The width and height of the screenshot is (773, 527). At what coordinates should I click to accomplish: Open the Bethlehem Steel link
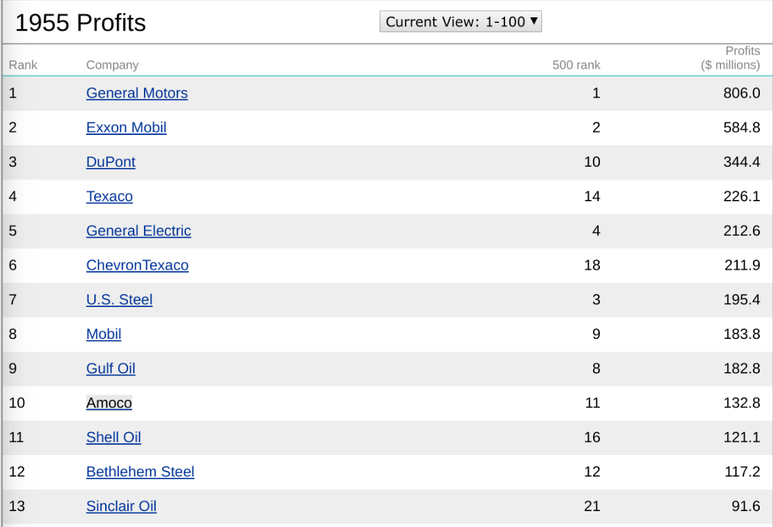click(141, 472)
